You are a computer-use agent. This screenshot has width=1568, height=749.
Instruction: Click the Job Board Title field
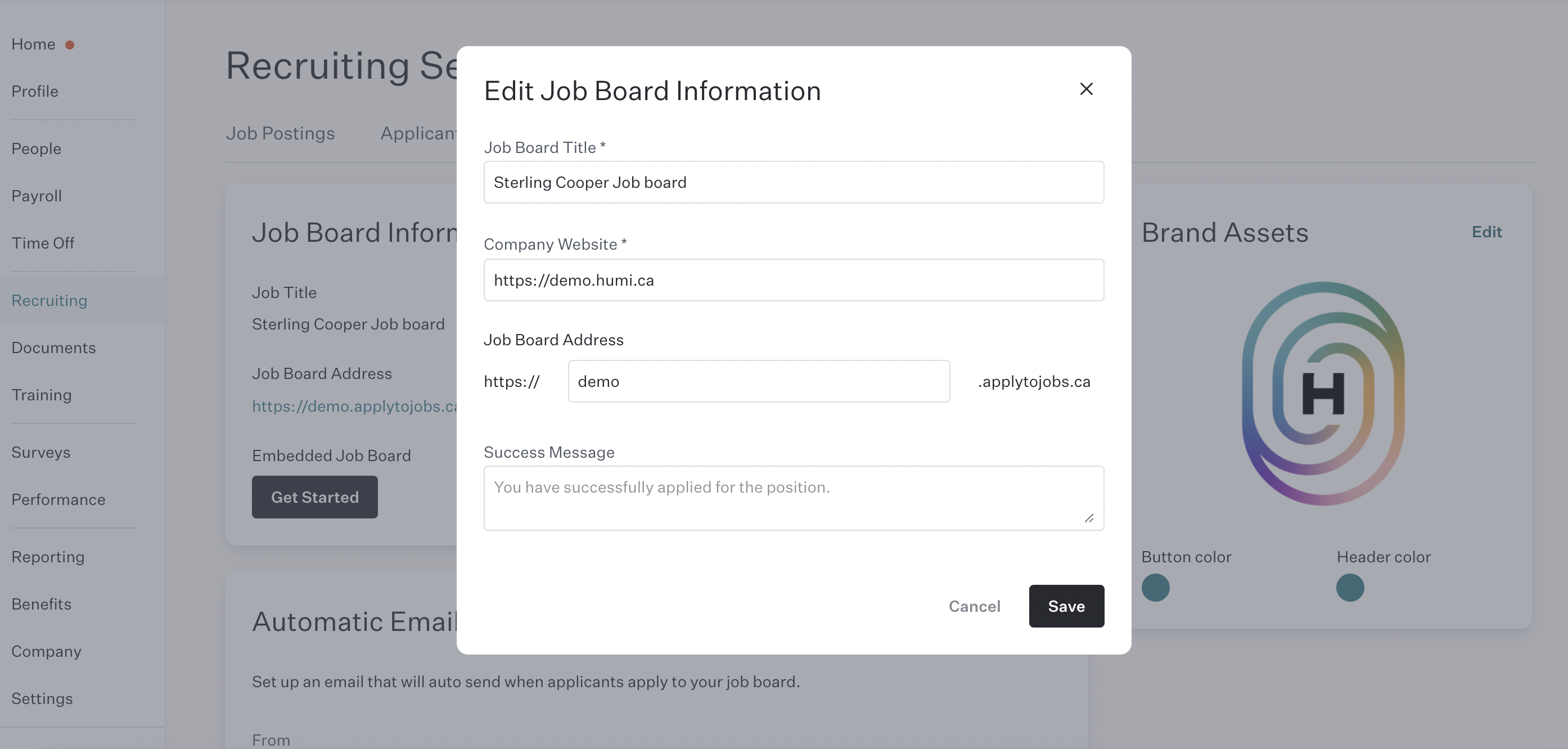(794, 182)
